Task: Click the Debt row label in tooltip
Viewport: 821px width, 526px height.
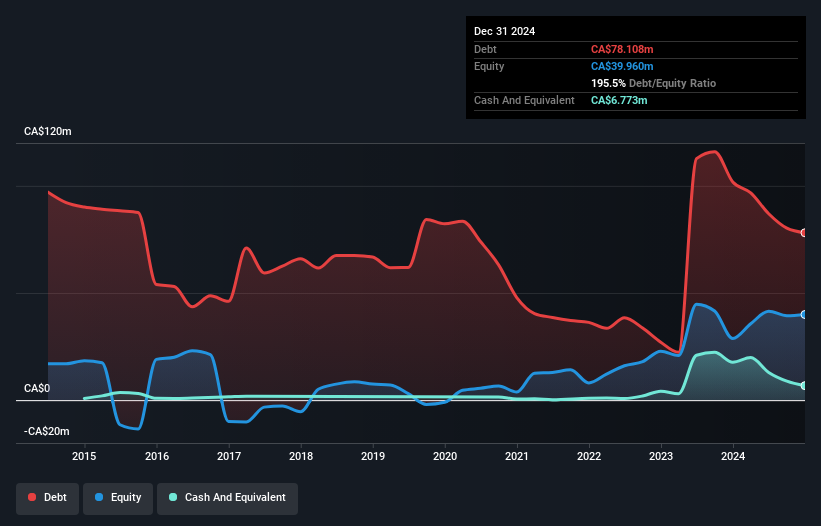Action: coord(485,49)
